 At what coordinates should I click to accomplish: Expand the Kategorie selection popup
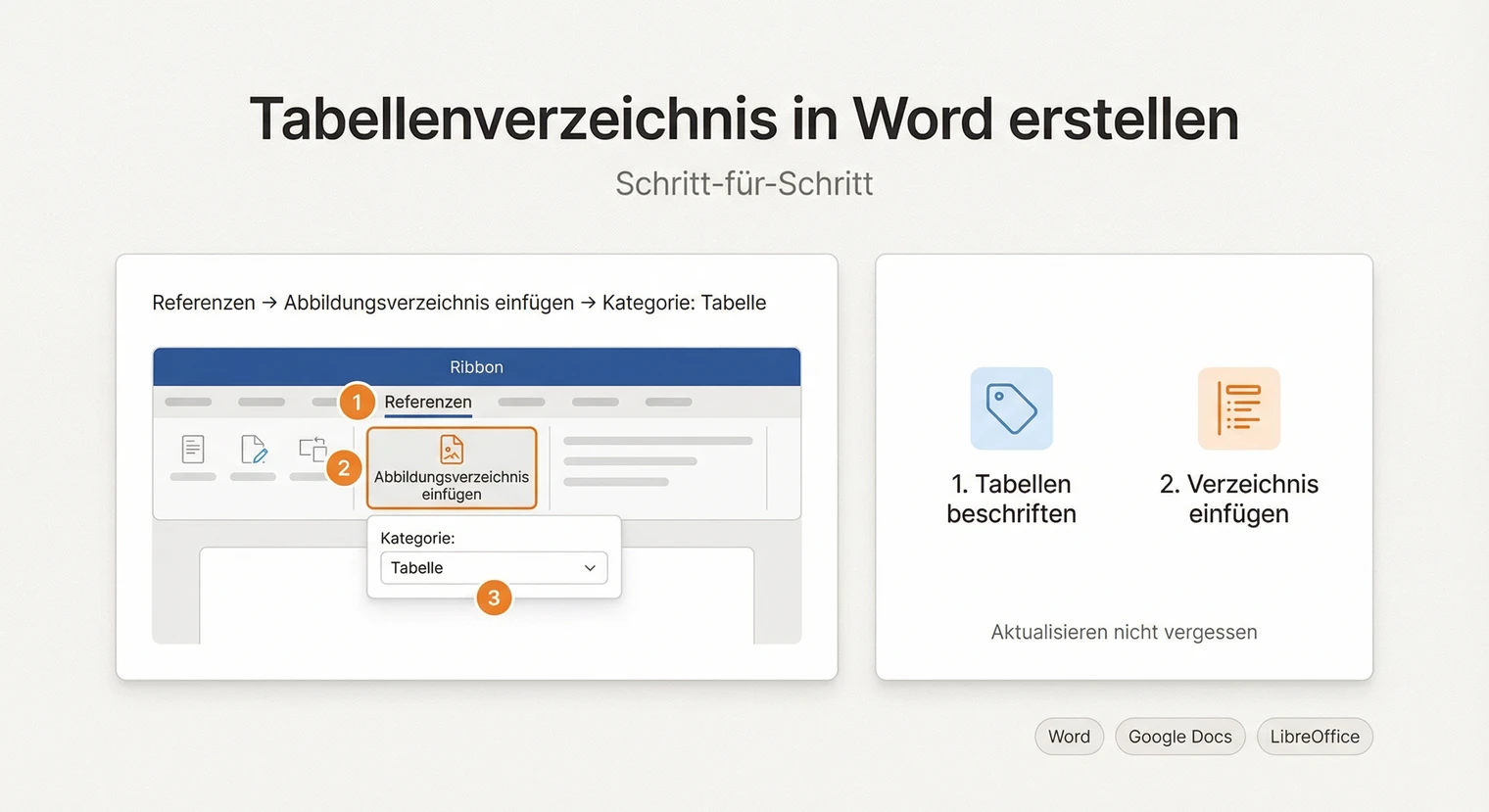493,555
